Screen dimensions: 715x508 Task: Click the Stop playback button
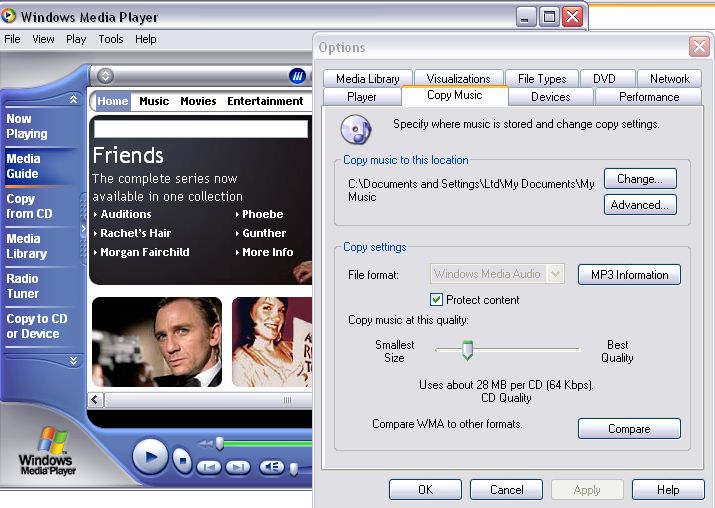click(x=182, y=461)
